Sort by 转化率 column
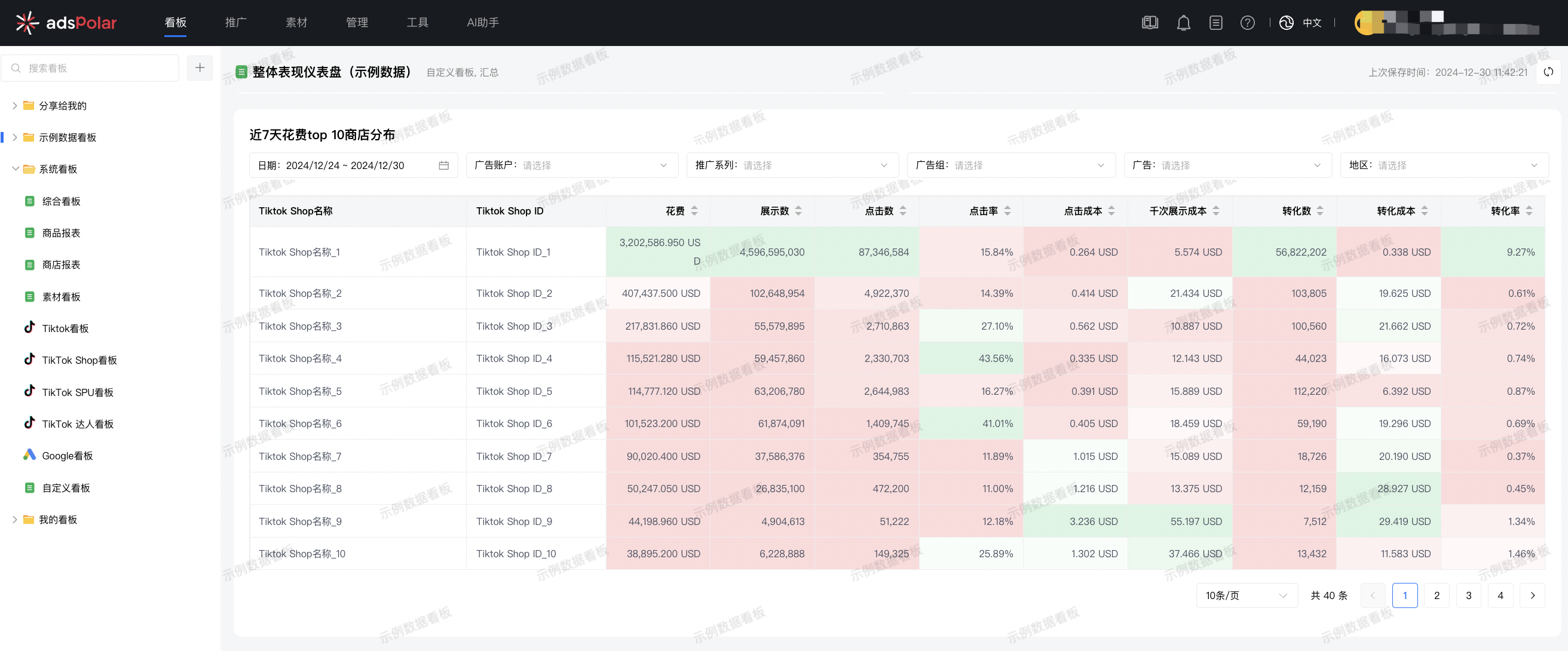 1529,211
